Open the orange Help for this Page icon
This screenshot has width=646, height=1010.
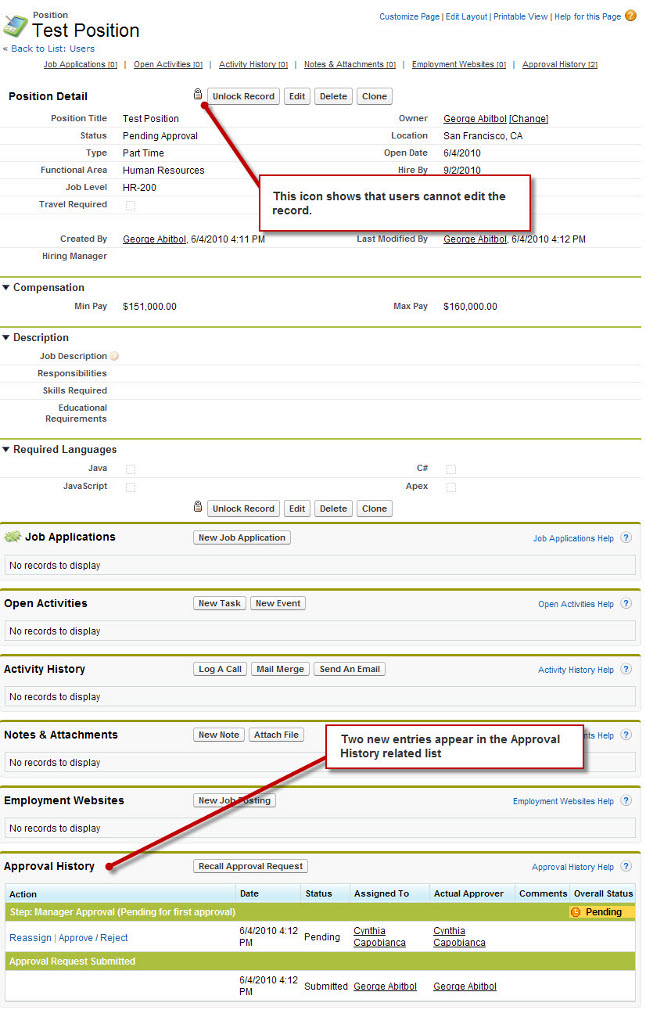[631, 15]
